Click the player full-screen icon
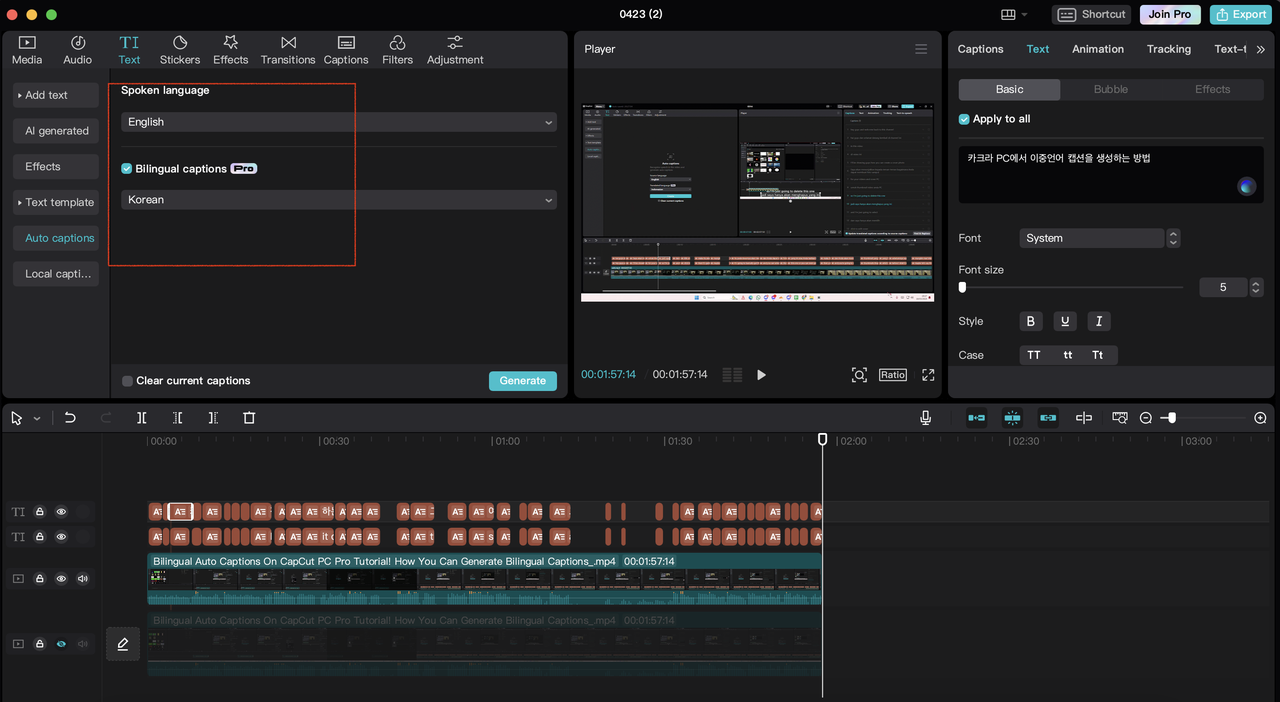Viewport: 1280px width, 702px height. [x=928, y=375]
